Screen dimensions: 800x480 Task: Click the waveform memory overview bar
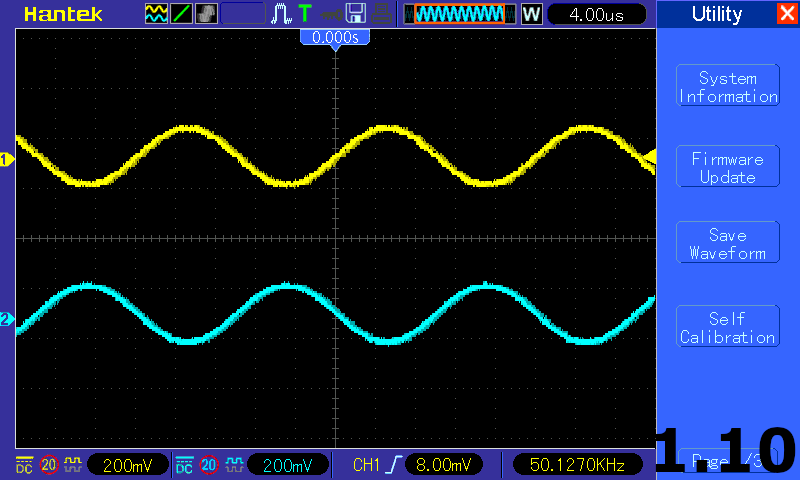click(459, 14)
